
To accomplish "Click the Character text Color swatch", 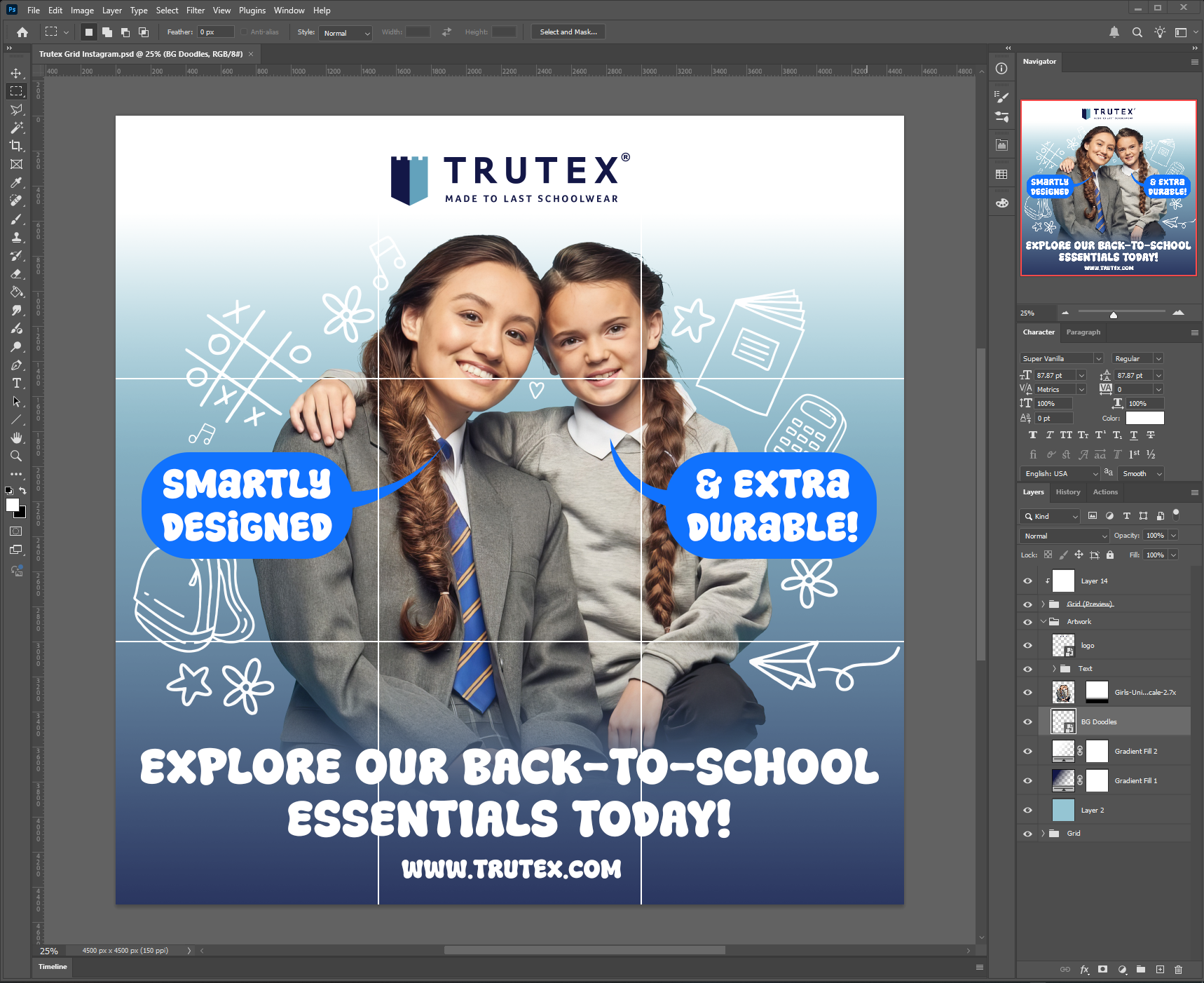I will 1144,418.
